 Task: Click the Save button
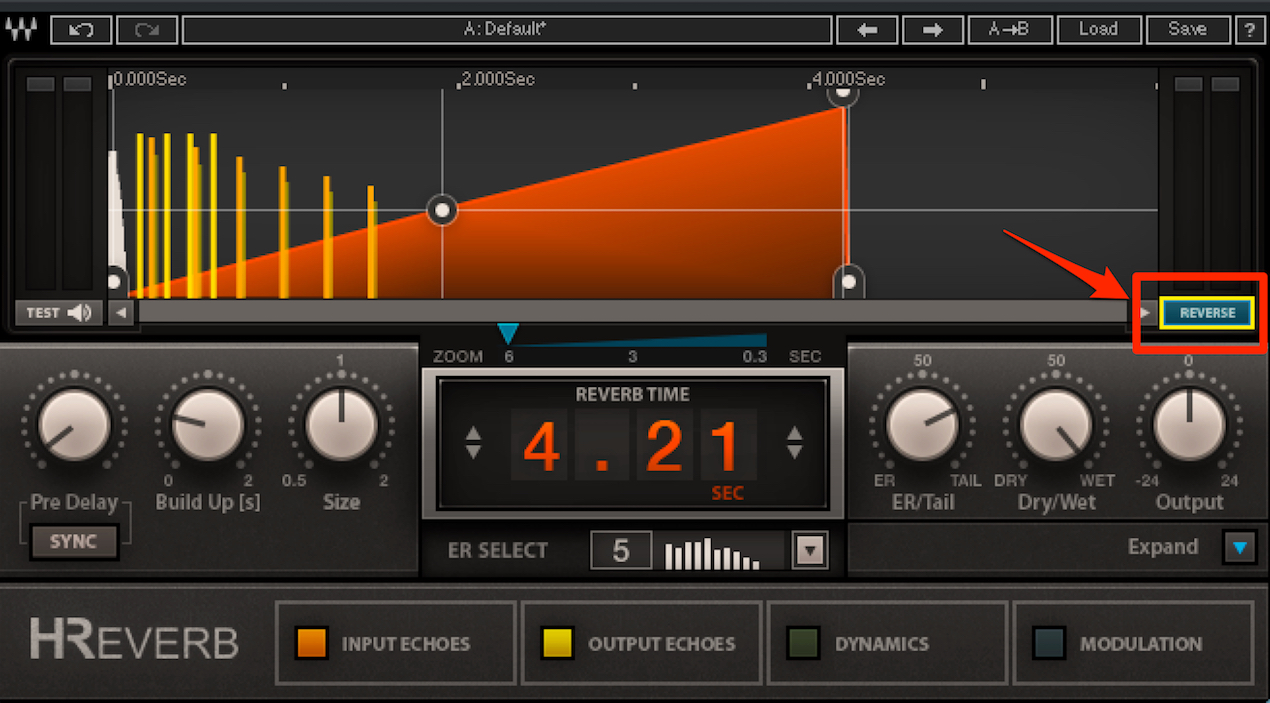[x=1188, y=29]
